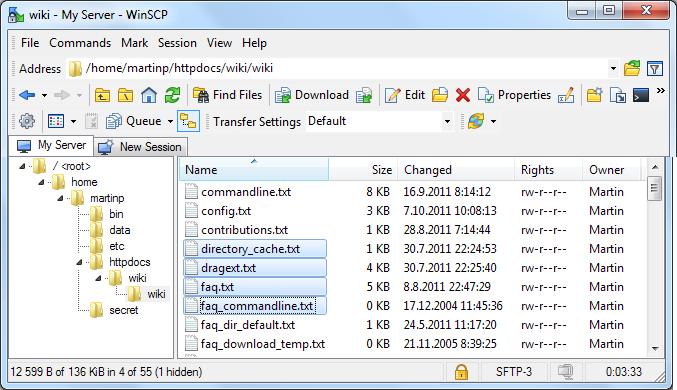Open the New Session tab

tap(141, 147)
